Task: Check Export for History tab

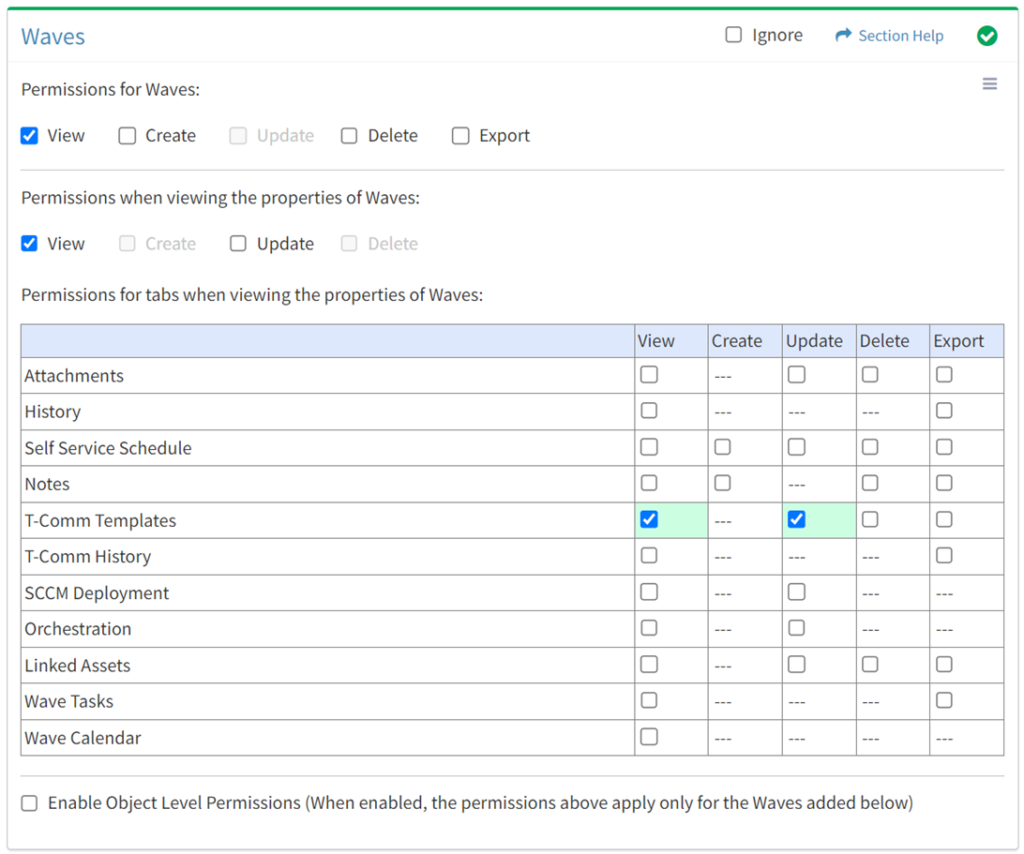Action: pyautogui.click(x=944, y=411)
